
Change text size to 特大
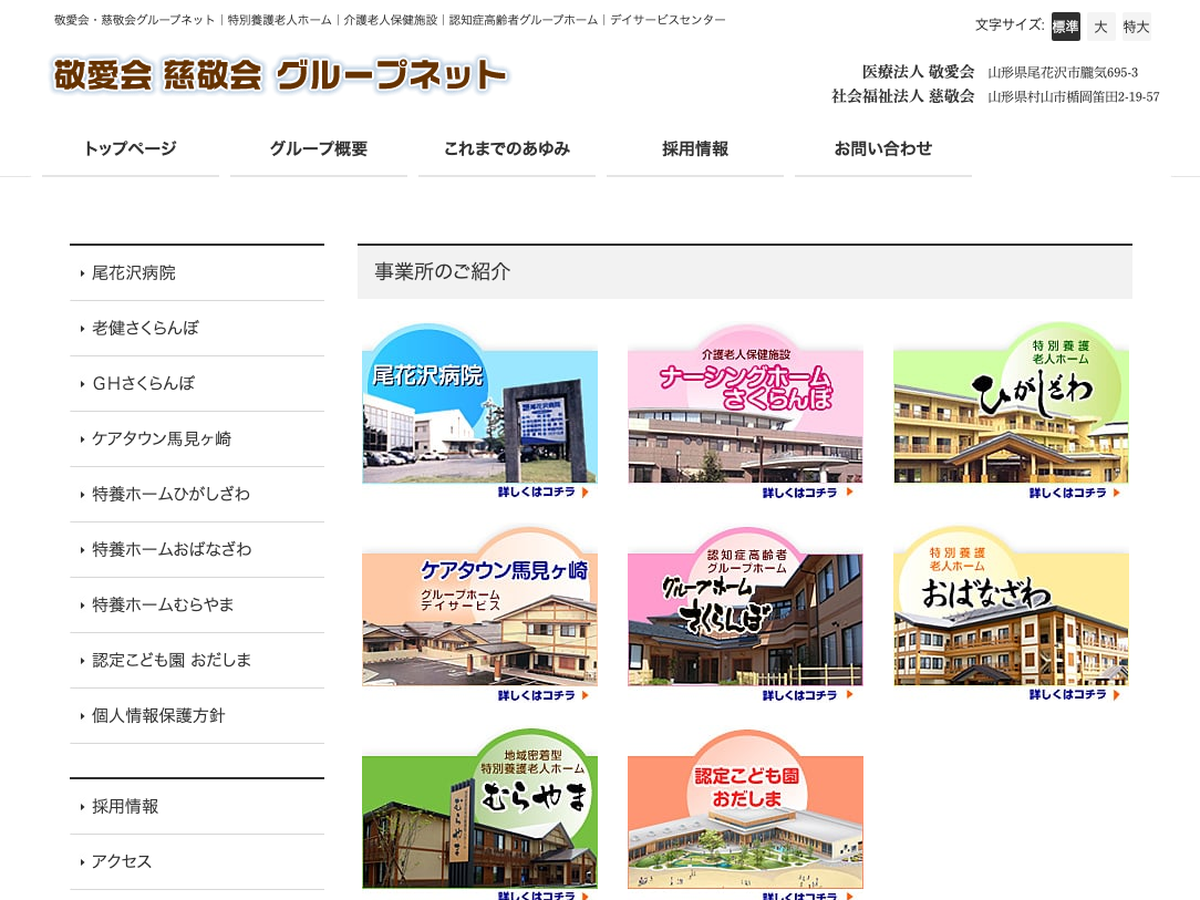click(1136, 27)
